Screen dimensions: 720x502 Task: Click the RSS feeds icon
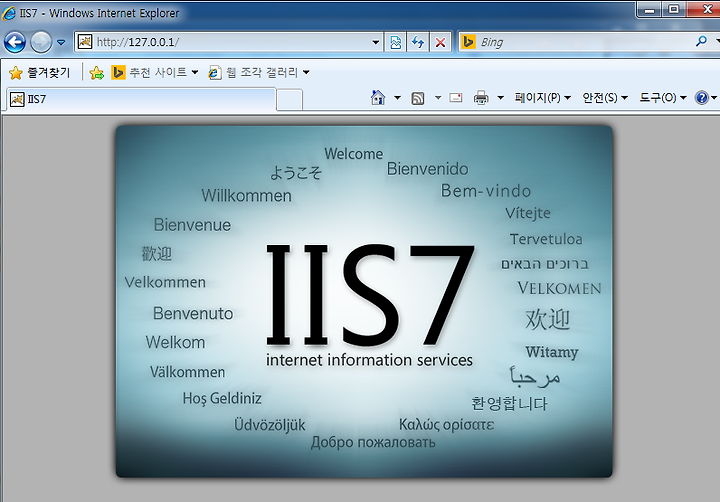tap(417, 98)
